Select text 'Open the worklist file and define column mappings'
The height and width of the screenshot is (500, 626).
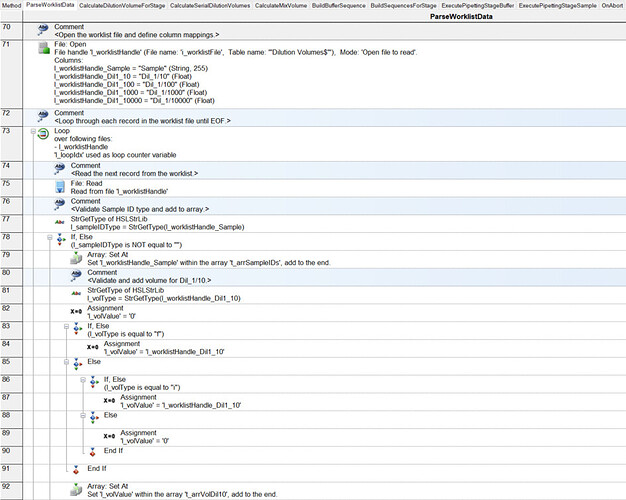(137, 35)
